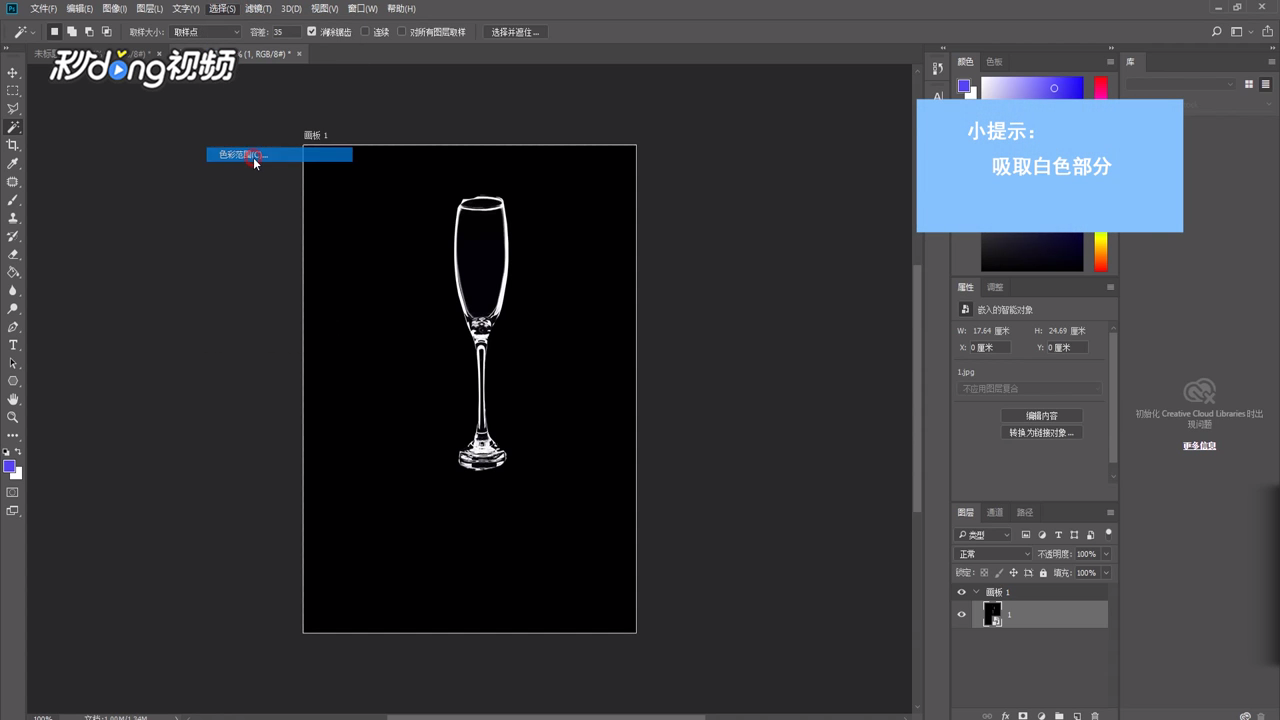
Task: Toggle the anti-alias checkbox
Action: 312,32
